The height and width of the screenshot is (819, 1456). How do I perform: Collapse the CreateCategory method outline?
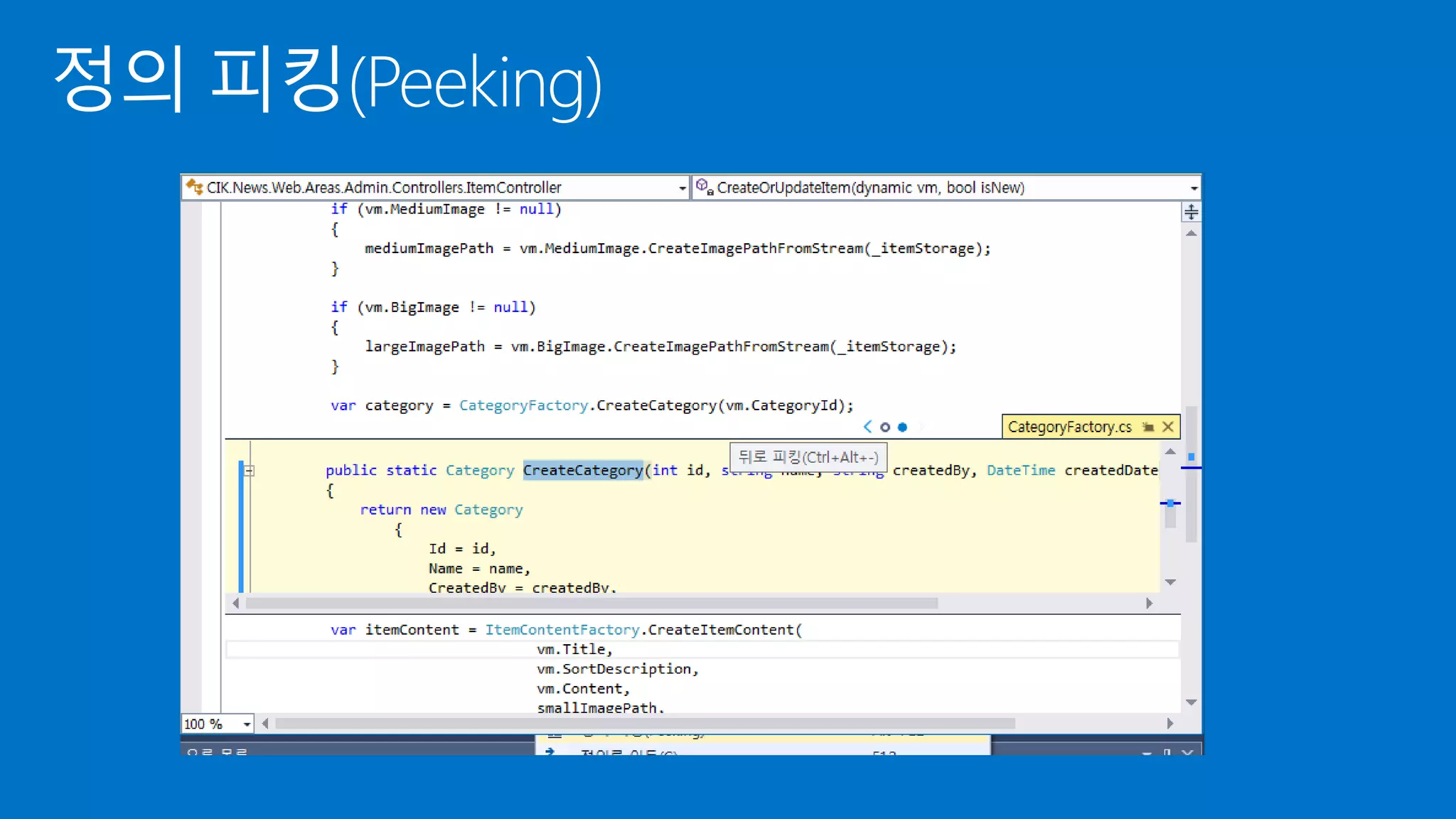[250, 471]
